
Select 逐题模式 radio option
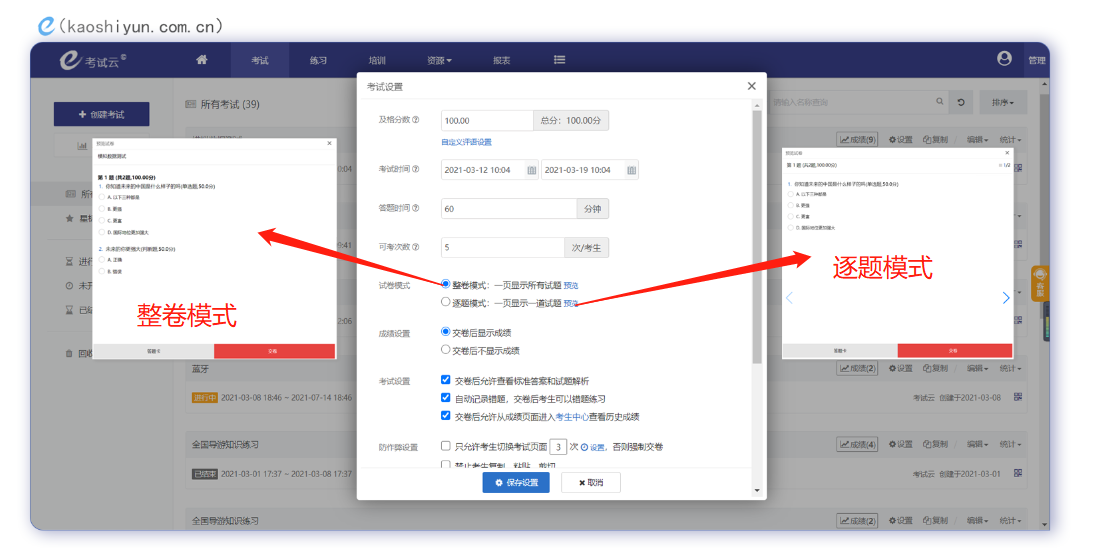pos(446,302)
